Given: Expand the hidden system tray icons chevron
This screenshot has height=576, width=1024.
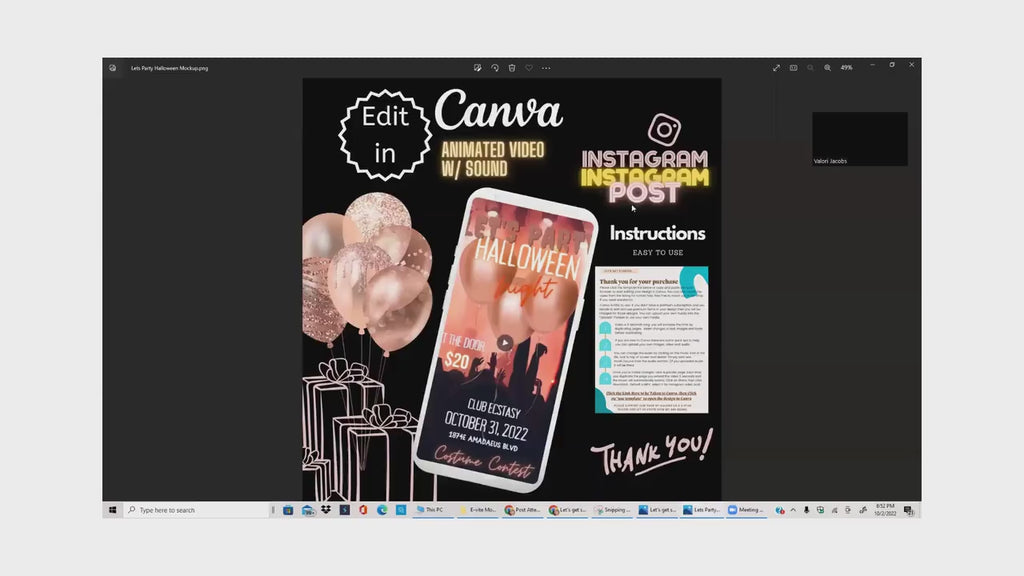Looking at the screenshot, I should [x=793, y=510].
